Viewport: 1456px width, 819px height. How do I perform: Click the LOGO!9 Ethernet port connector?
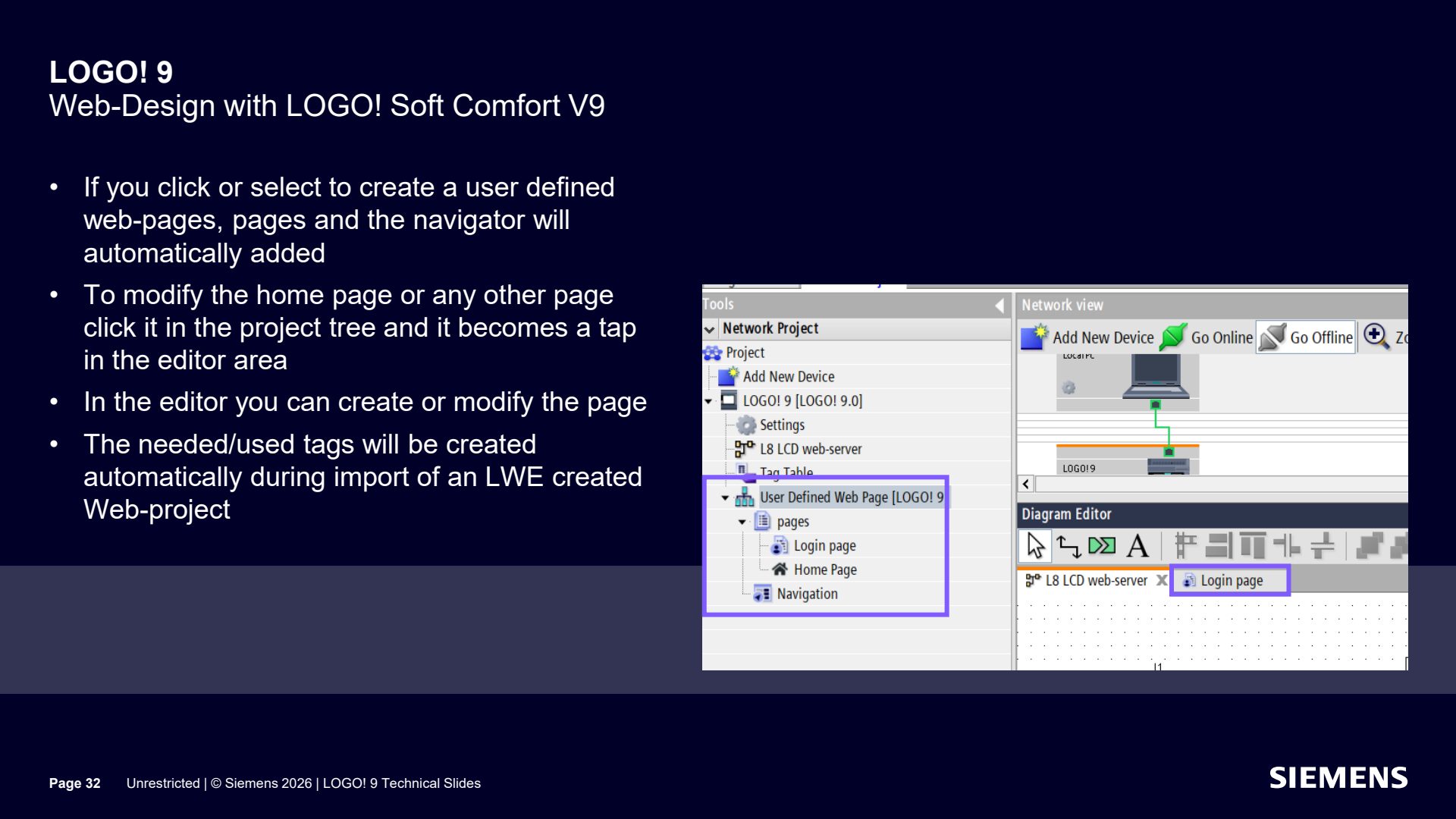point(1169,452)
